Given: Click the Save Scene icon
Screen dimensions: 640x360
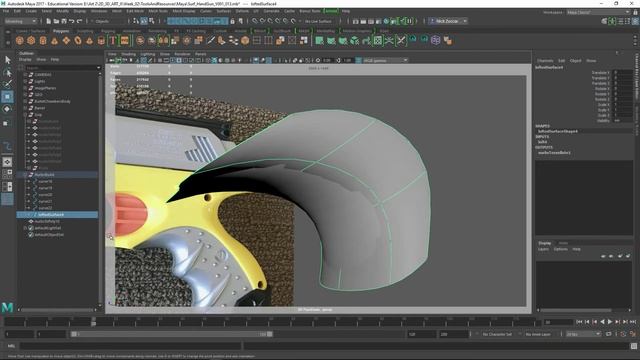Looking at the screenshot, I should pos(64,21).
